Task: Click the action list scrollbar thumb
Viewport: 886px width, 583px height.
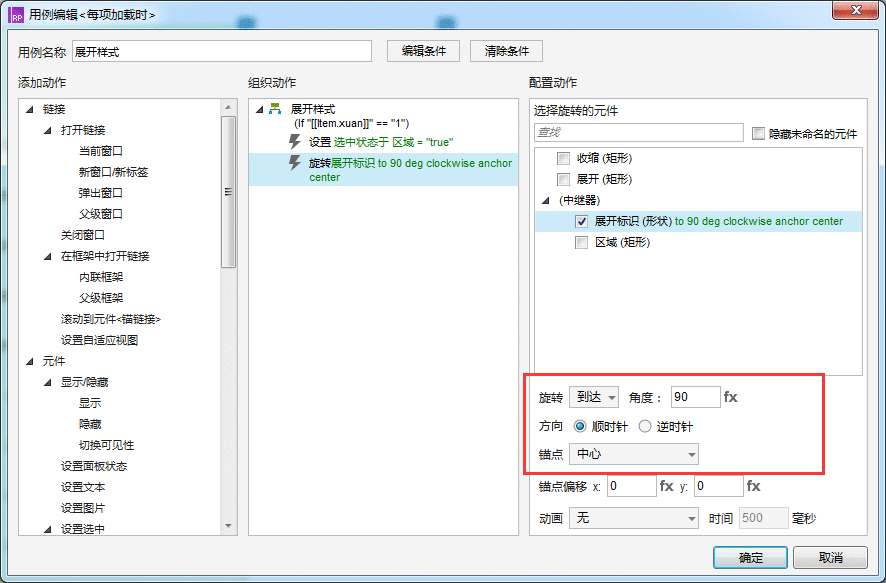Action: pyautogui.click(x=228, y=192)
